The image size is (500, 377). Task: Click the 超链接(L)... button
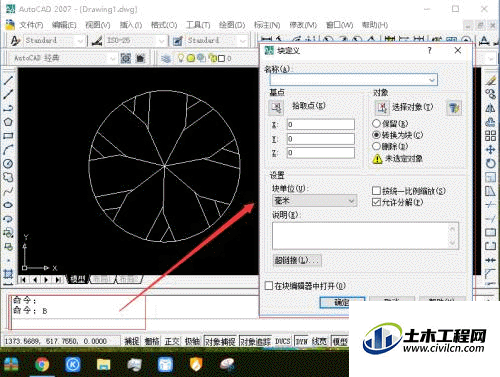click(297, 260)
